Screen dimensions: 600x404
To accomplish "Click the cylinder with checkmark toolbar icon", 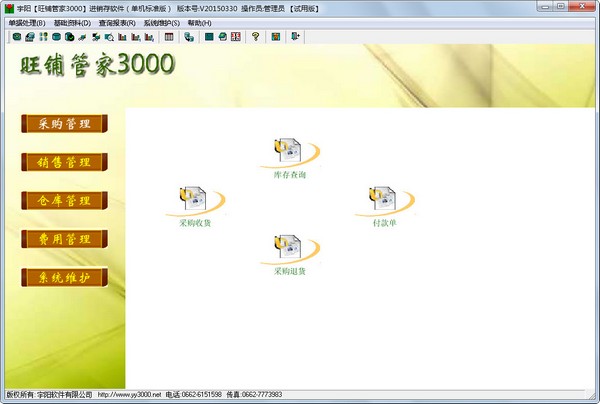I will click(x=70, y=37).
